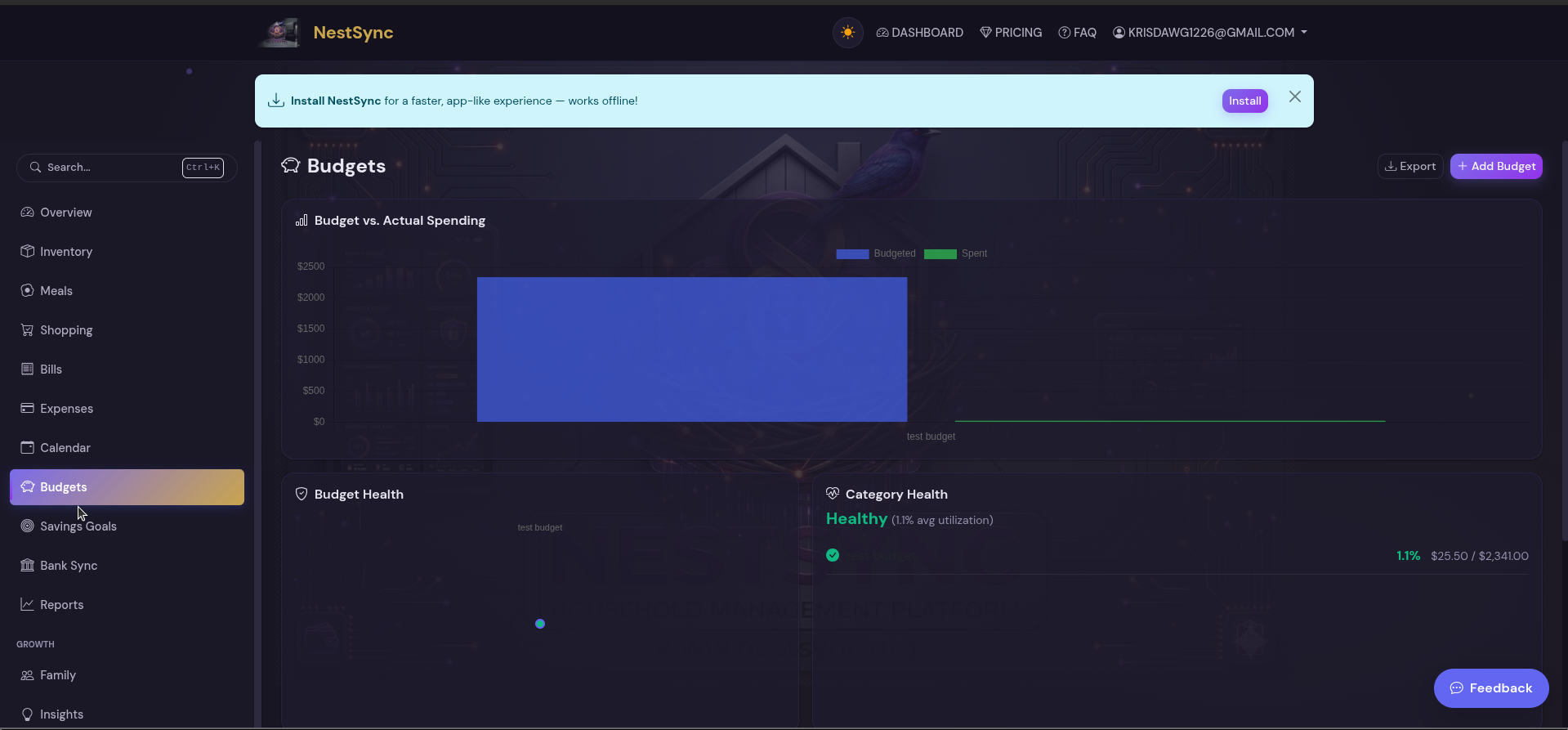Expand the krisdawg1226@gmail.com account dropdown
This screenshot has height=730, width=1568.
[x=1210, y=33]
